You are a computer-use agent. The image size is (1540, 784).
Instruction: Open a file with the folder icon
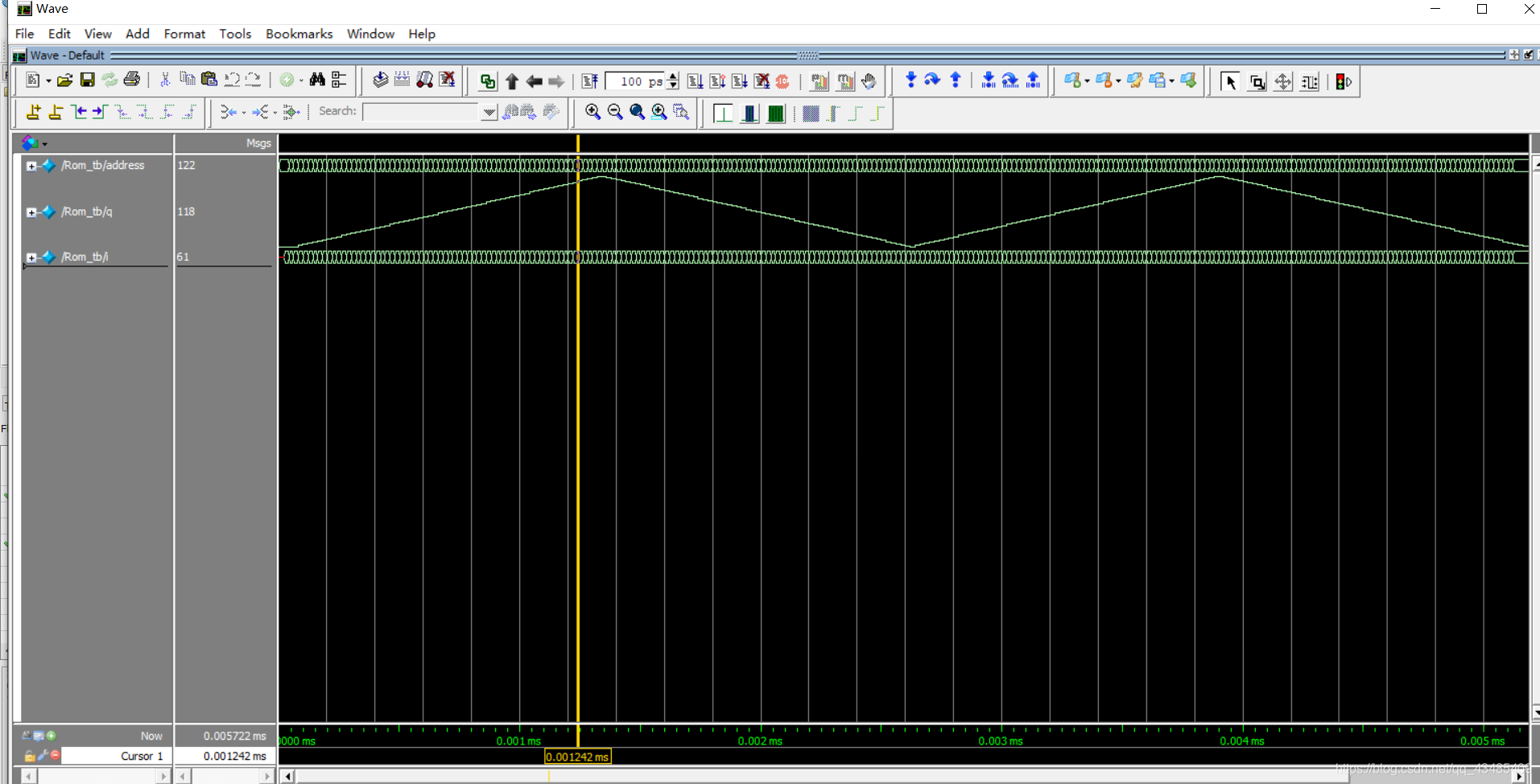coord(64,80)
